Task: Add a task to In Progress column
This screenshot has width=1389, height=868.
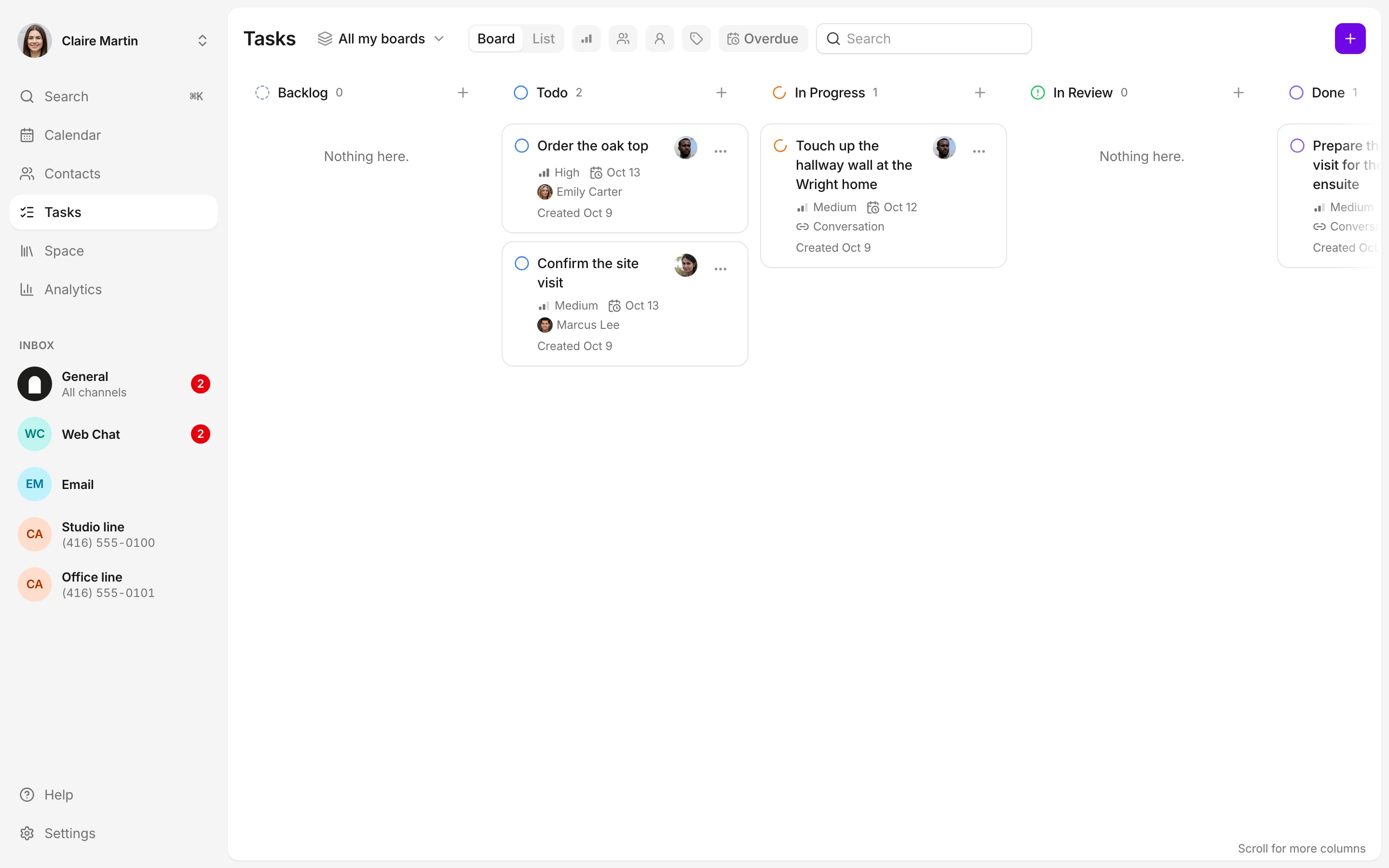Action: 980,93
